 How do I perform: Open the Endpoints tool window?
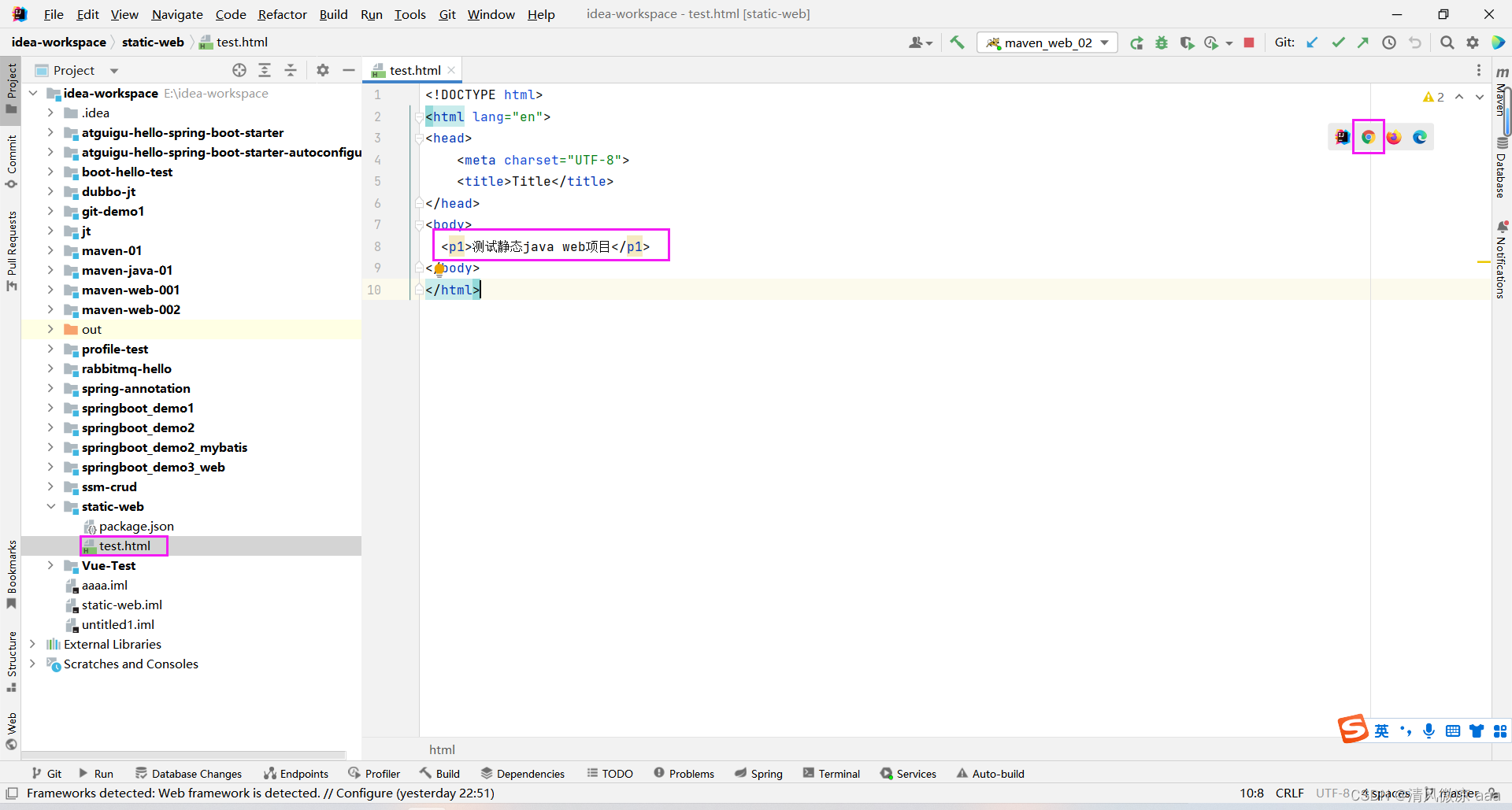[296, 774]
